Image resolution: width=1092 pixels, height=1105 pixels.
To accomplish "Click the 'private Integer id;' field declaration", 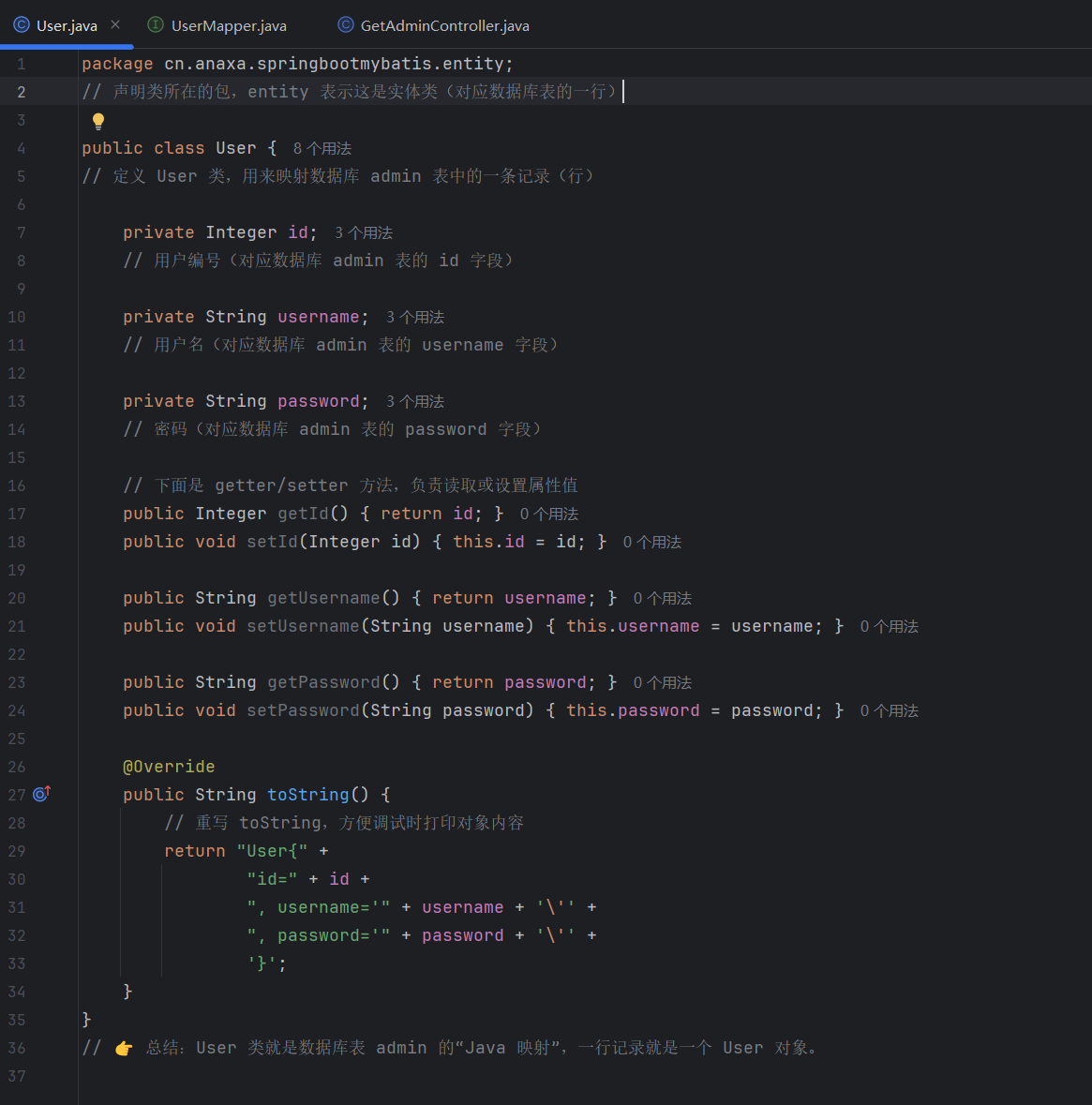I will 220,232.
